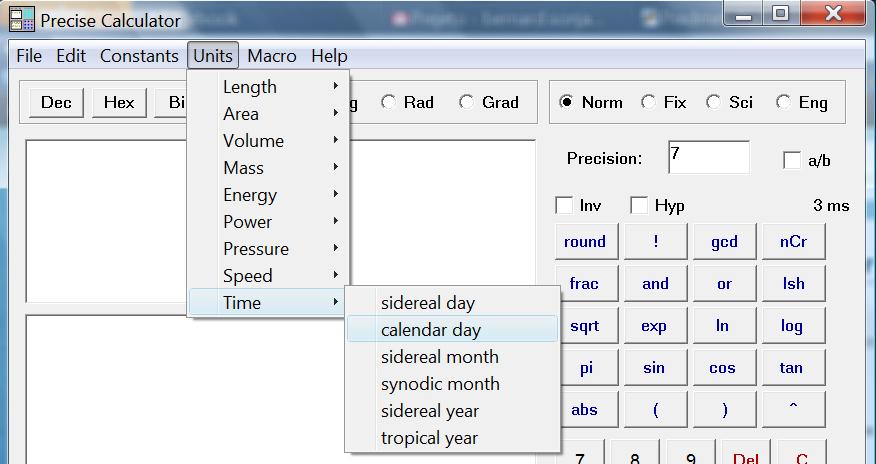Viewport: 876px width, 464px height.
Task: Click the Precision input field
Action: tap(709, 157)
